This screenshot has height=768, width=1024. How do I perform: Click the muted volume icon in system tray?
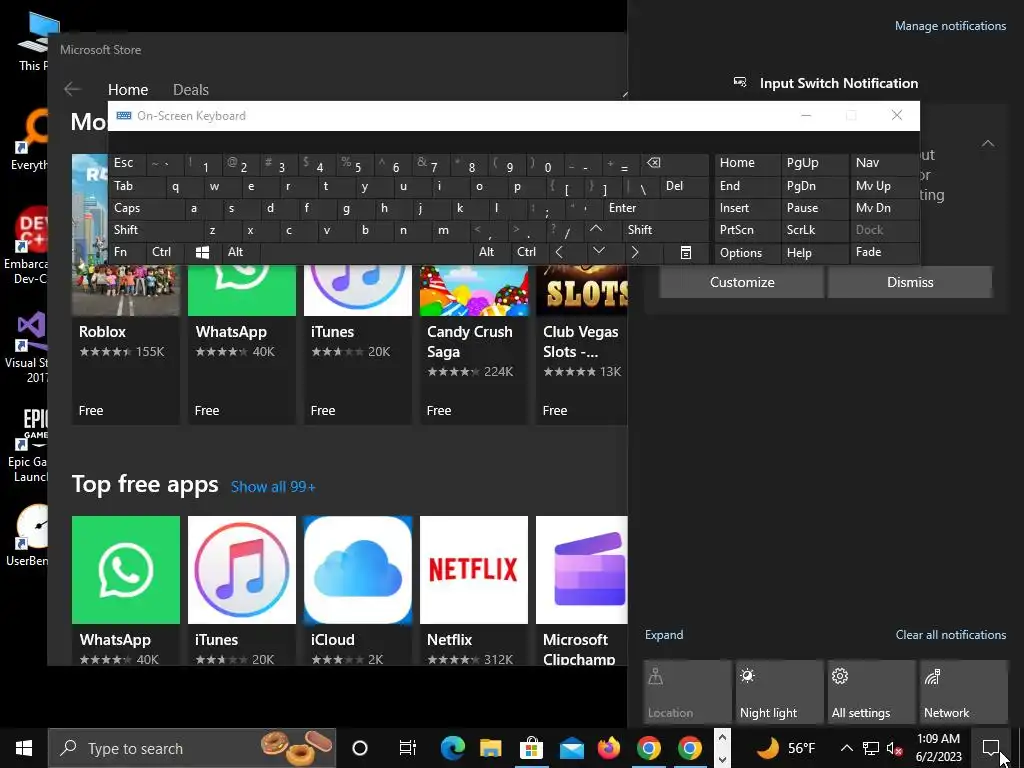(894, 748)
